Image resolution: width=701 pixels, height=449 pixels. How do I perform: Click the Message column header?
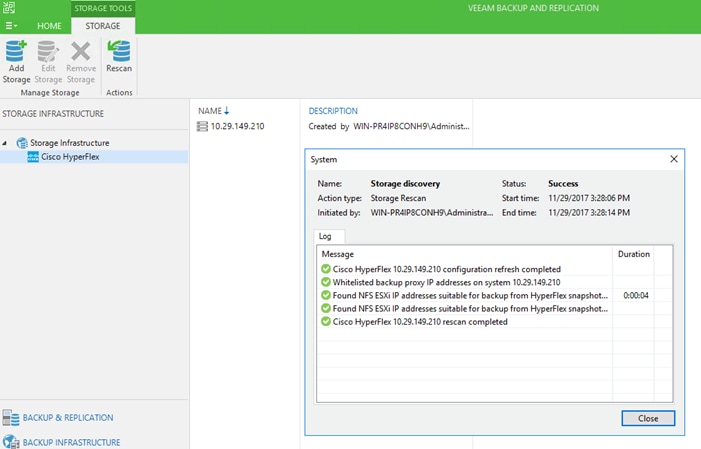(338, 254)
